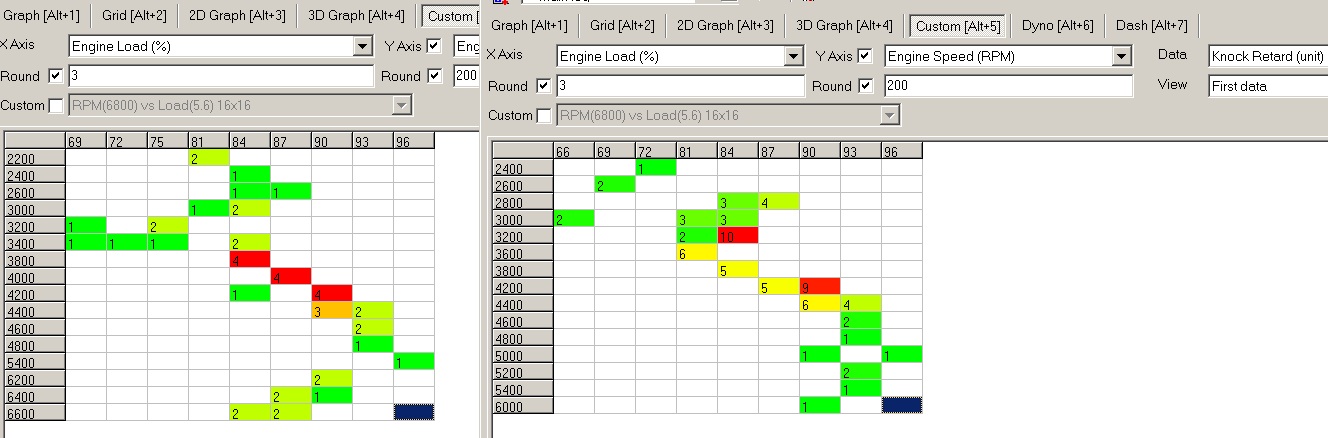Click the Knock Retard (unit) Data field
The height and width of the screenshot is (438, 1328).
click(1267, 57)
